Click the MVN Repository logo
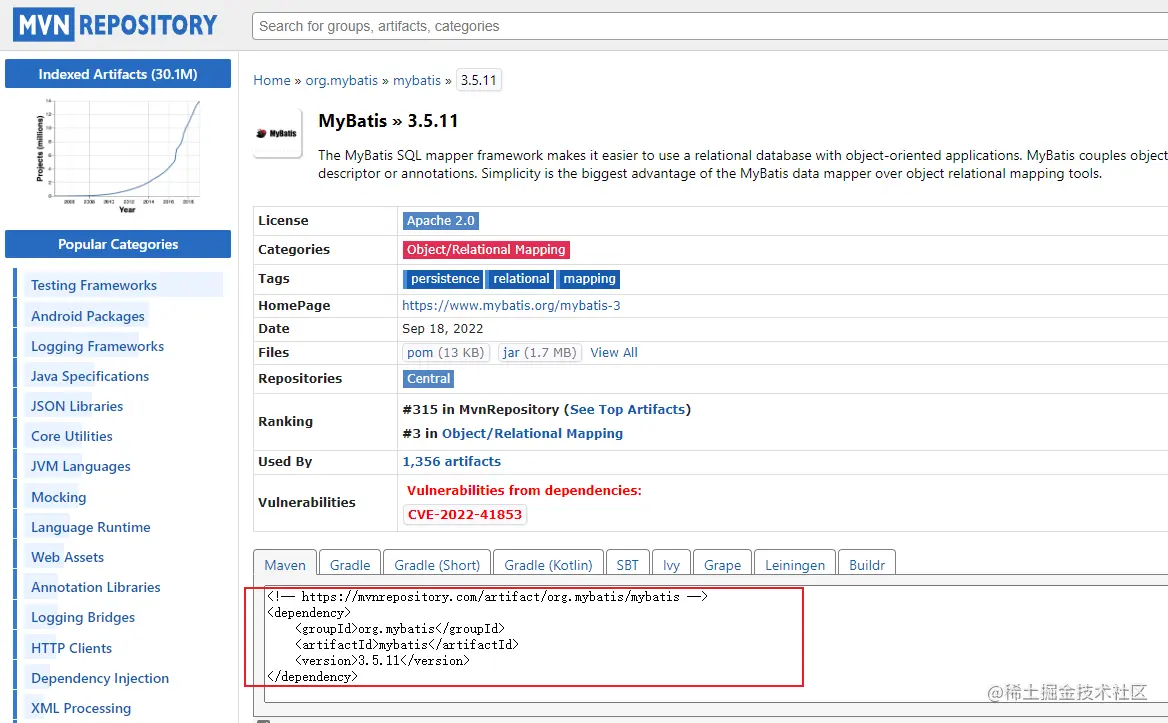 [115, 25]
